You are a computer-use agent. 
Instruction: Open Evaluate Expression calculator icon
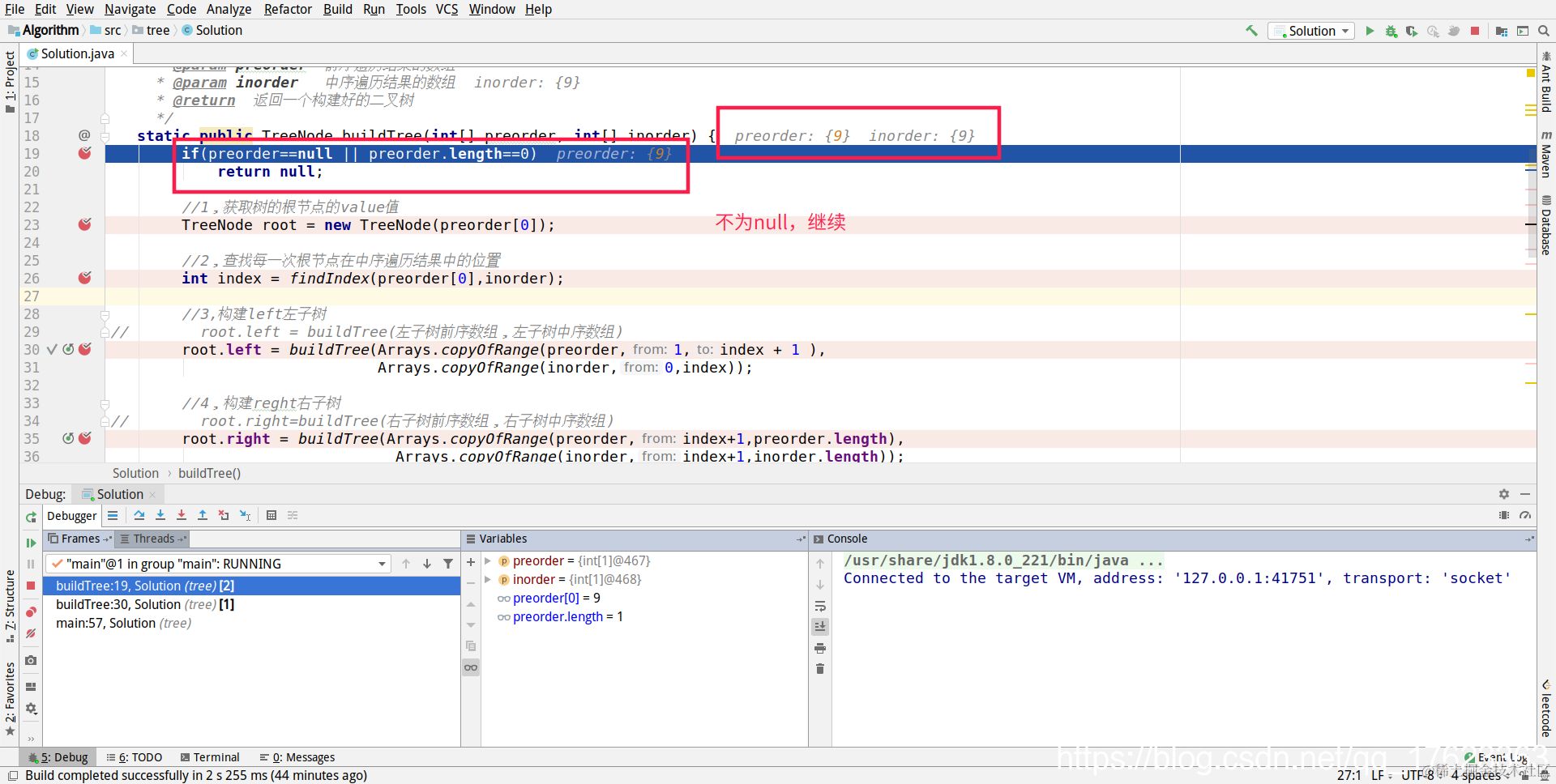(x=271, y=515)
